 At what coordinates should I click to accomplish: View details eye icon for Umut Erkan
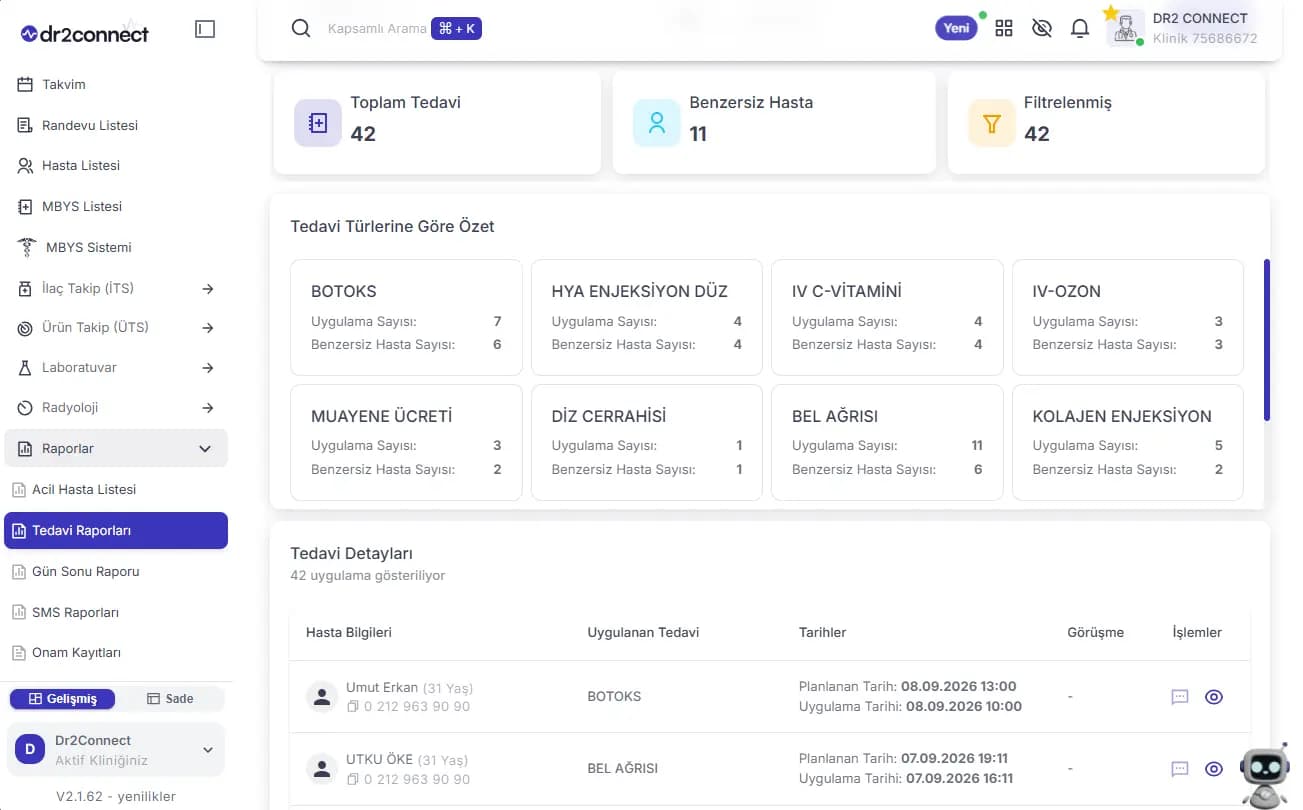tap(1214, 697)
